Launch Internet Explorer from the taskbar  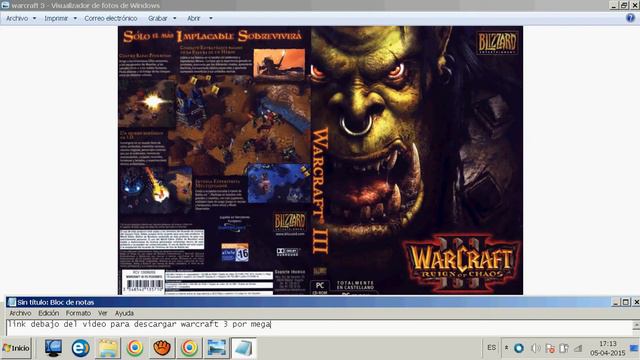[80, 348]
